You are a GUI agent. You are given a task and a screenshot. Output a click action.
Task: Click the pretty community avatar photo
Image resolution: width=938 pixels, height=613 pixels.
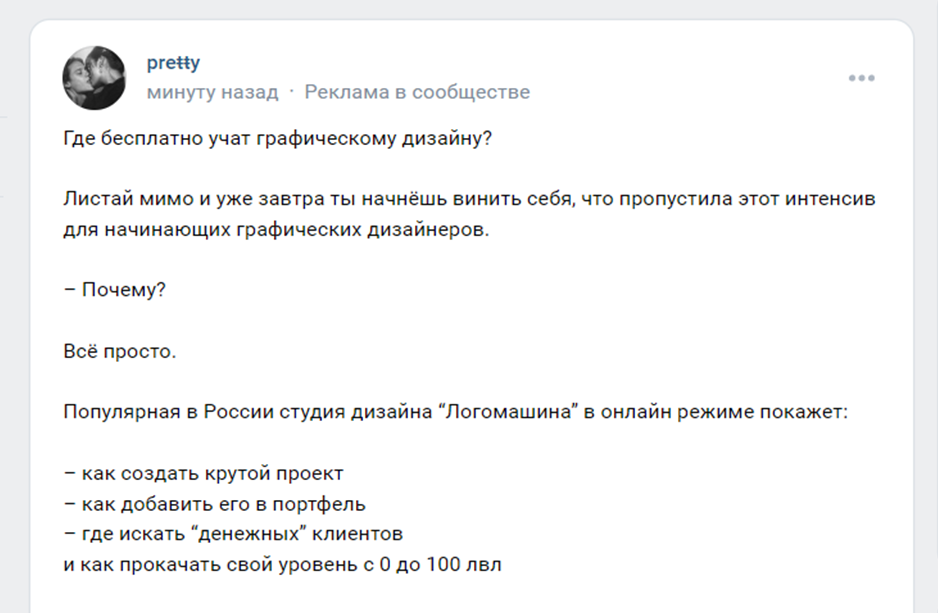[x=94, y=77]
